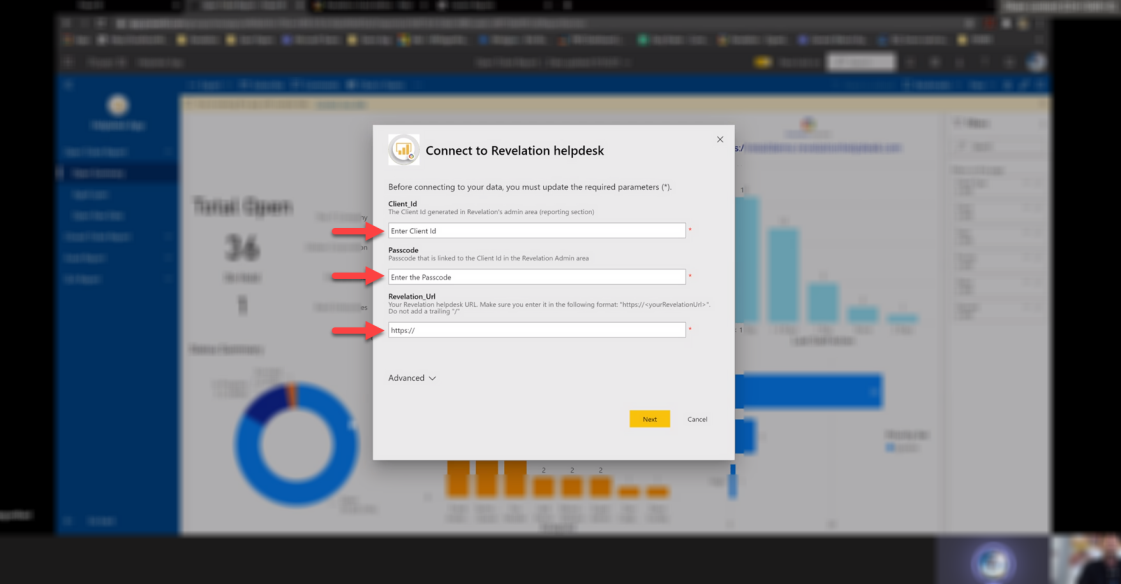Image resolution: width=1121 pixels, height=584 pixels.
Task: Click the search box in blurred Filters pane
Action: 998,146
